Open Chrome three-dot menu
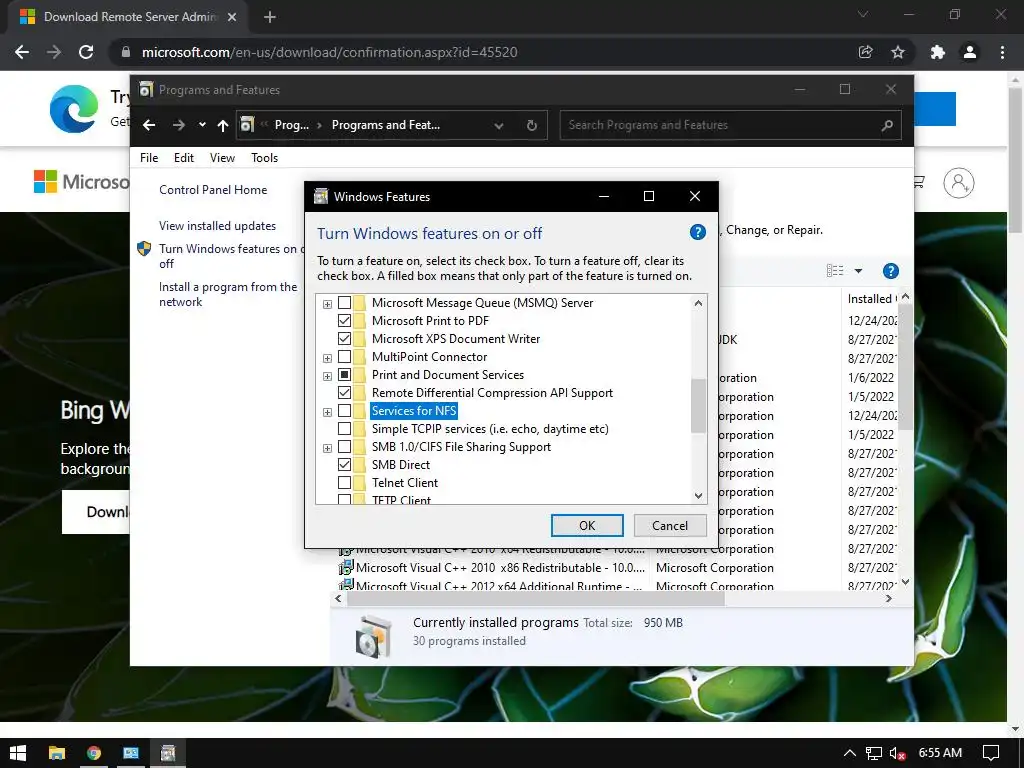 [1002, 52]
